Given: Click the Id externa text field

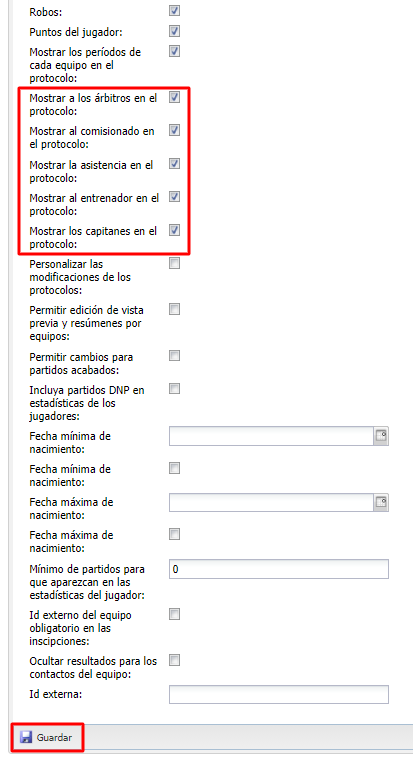Looking at the screenshot, I should [x=279, y=694].
